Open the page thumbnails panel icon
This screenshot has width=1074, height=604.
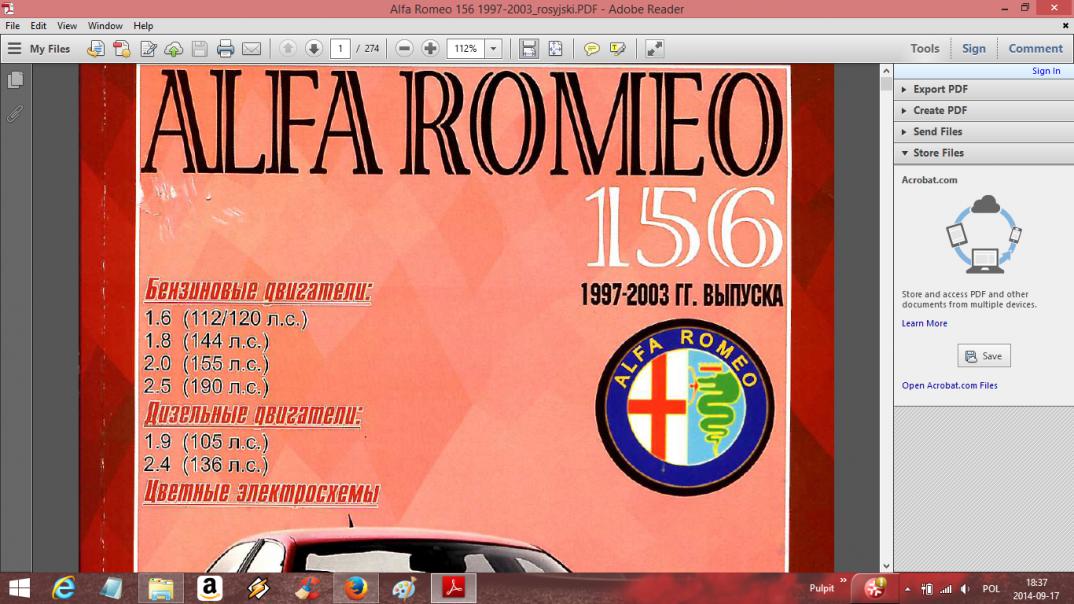click(x=15, y=80)
